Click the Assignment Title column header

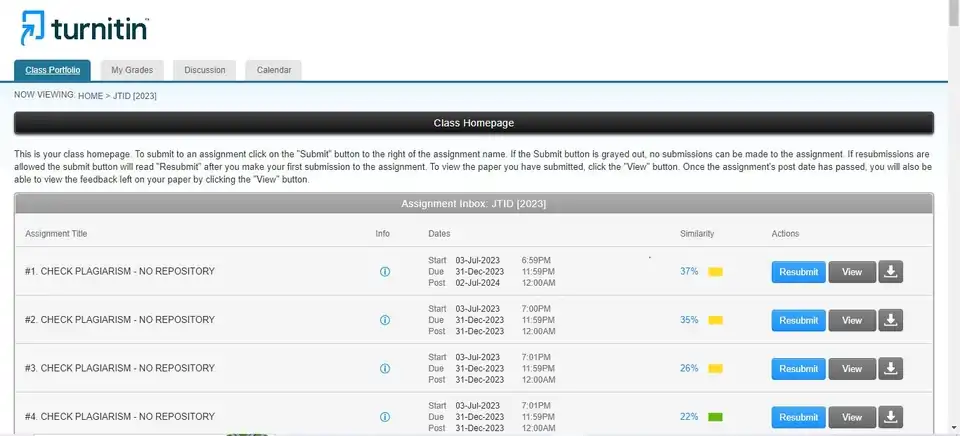point(56,234)
